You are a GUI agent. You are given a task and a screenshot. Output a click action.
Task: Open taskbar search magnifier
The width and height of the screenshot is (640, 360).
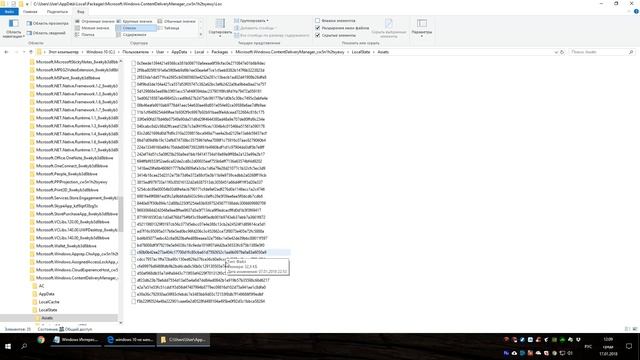pos(24,346)
